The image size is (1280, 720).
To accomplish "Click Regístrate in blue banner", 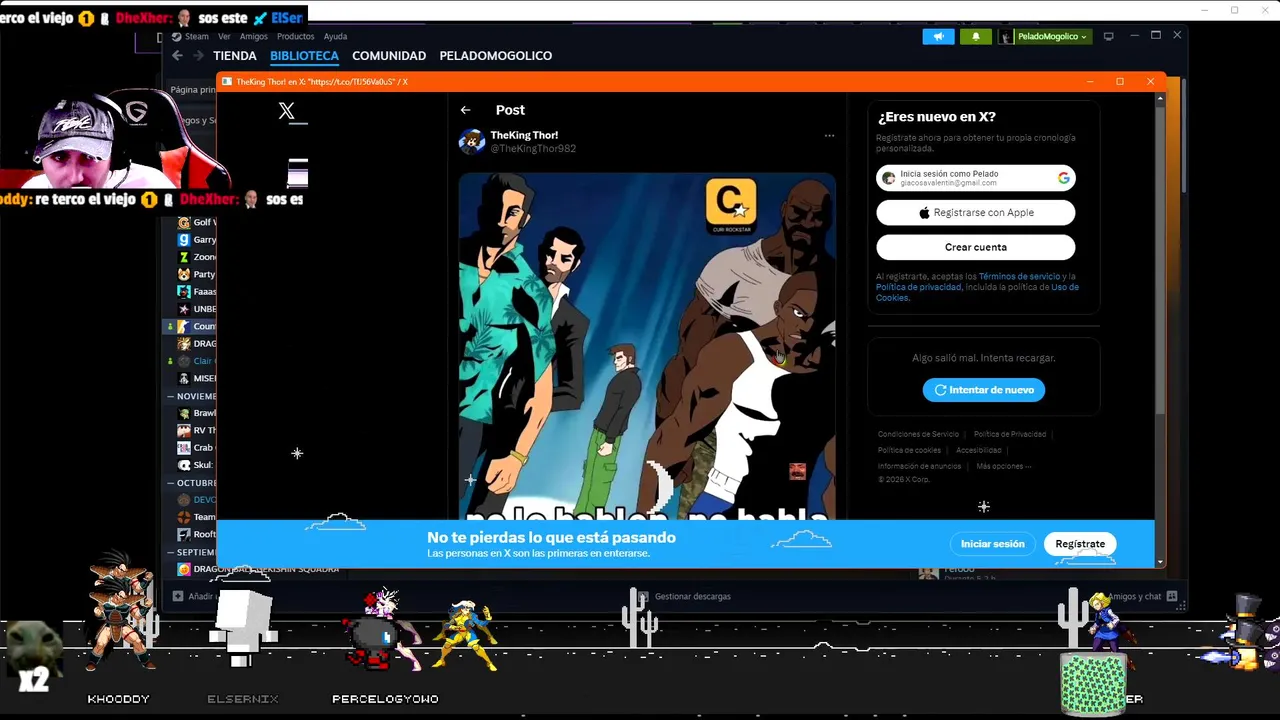I will pyautogui.click(x=1080, y=544).
